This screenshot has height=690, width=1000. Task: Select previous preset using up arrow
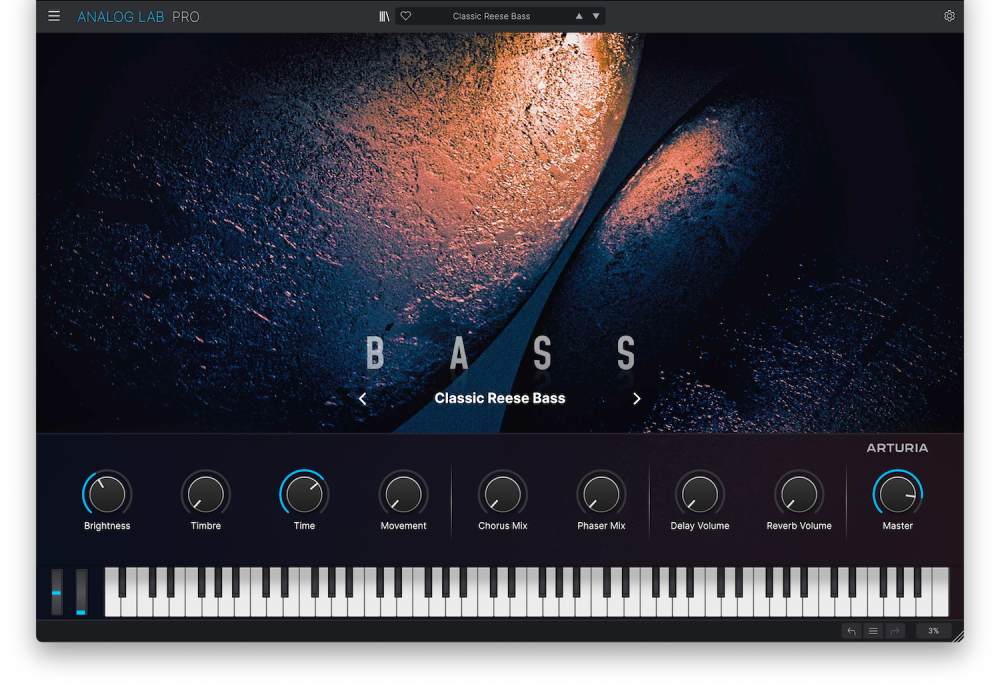click(x=579, y=16)
